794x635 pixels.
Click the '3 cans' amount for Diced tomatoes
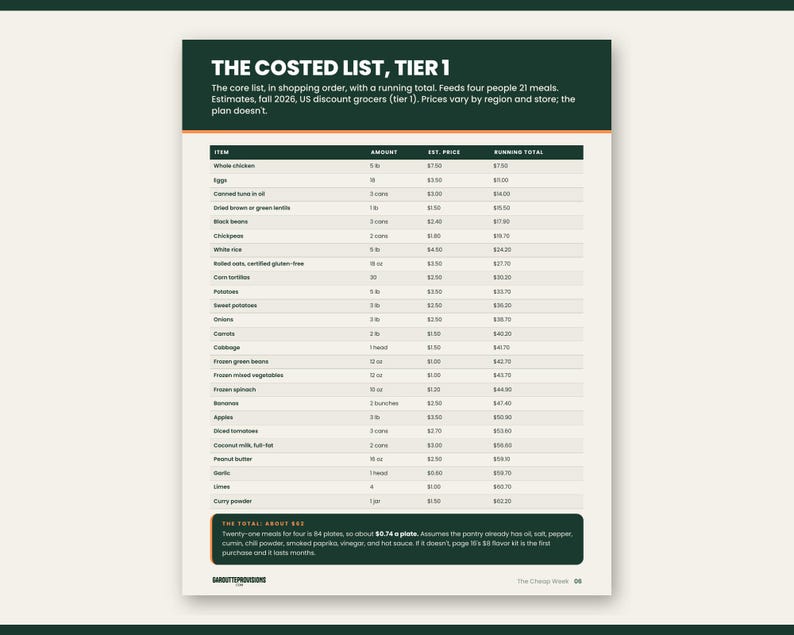pyautogui.click(x=379, y=431)
